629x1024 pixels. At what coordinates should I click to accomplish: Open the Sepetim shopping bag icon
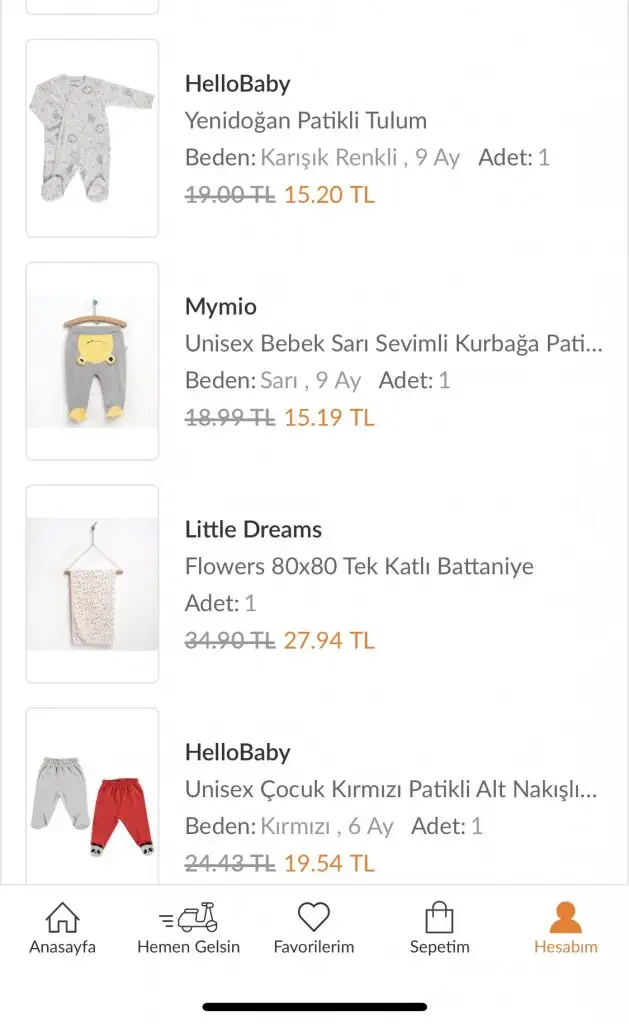(x=439, y=917)
